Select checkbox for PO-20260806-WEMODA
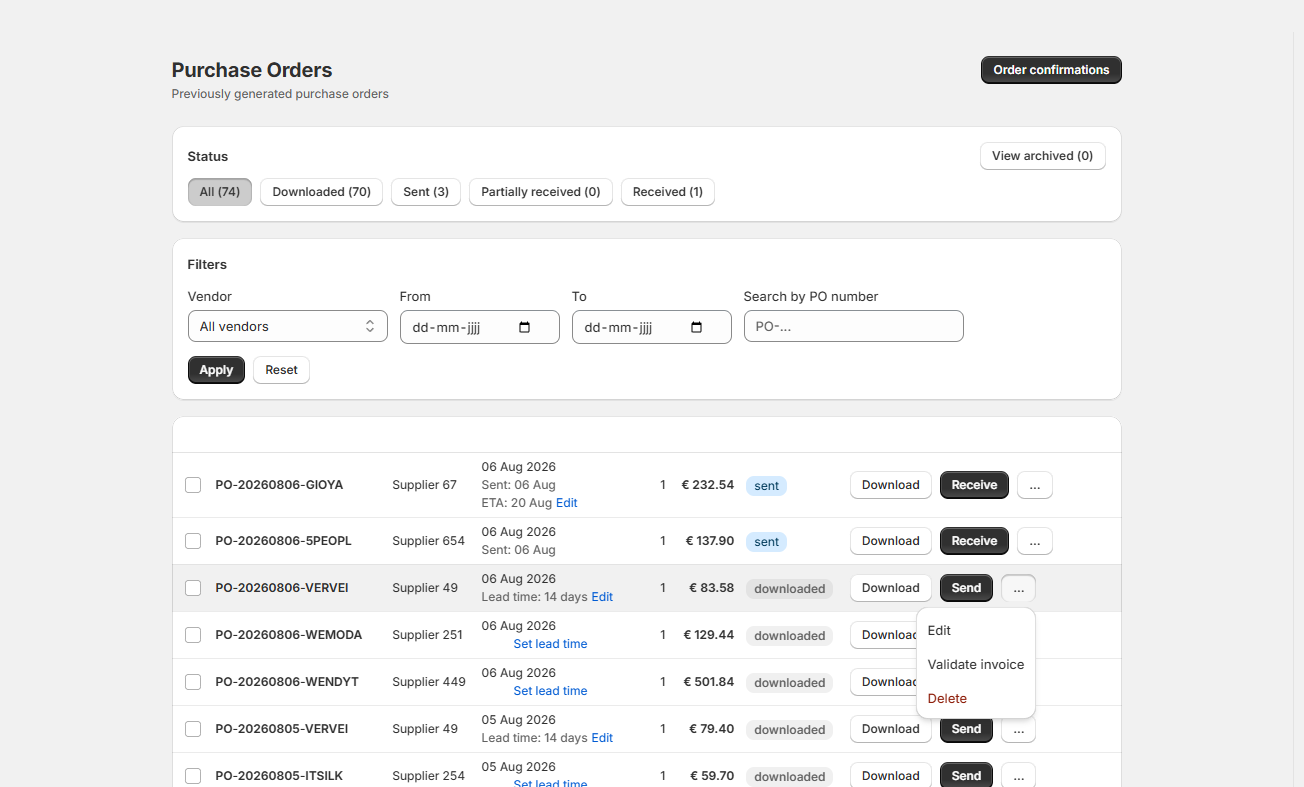 click(193, 635)
